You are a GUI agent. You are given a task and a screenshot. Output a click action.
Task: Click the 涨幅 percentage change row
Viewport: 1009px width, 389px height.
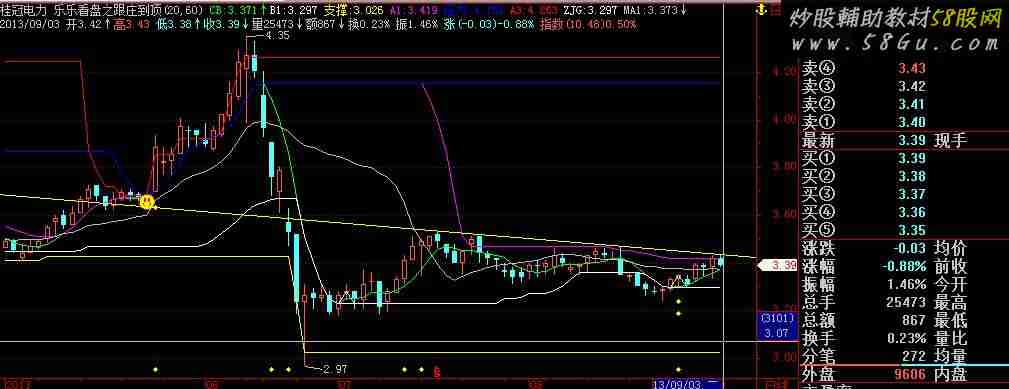904,266
